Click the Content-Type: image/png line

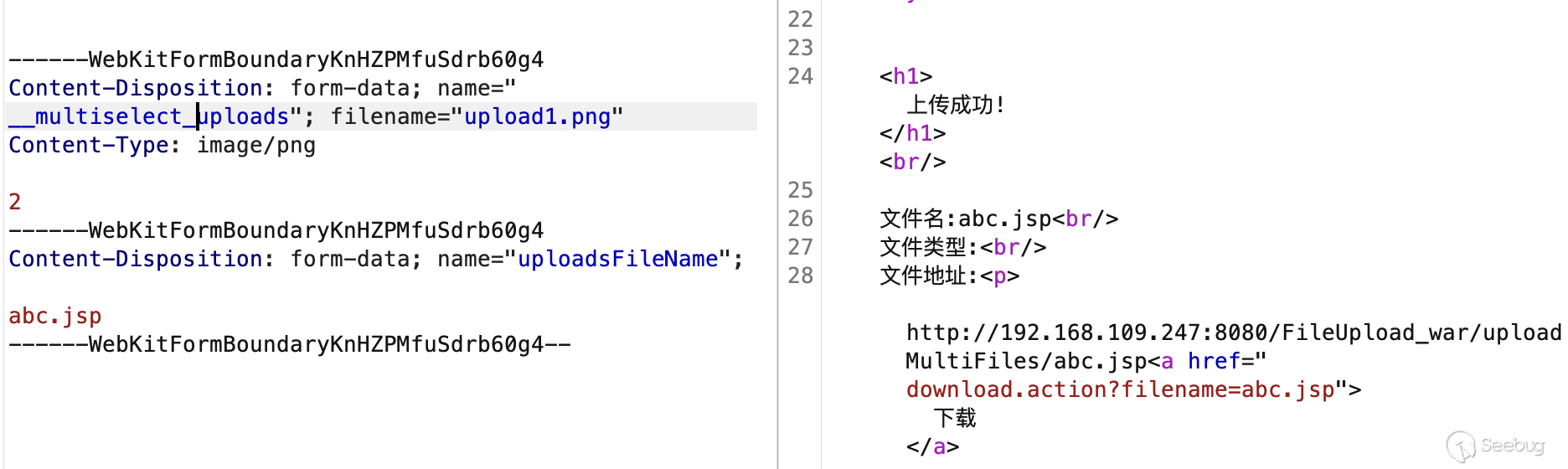(x=162, y=145)
